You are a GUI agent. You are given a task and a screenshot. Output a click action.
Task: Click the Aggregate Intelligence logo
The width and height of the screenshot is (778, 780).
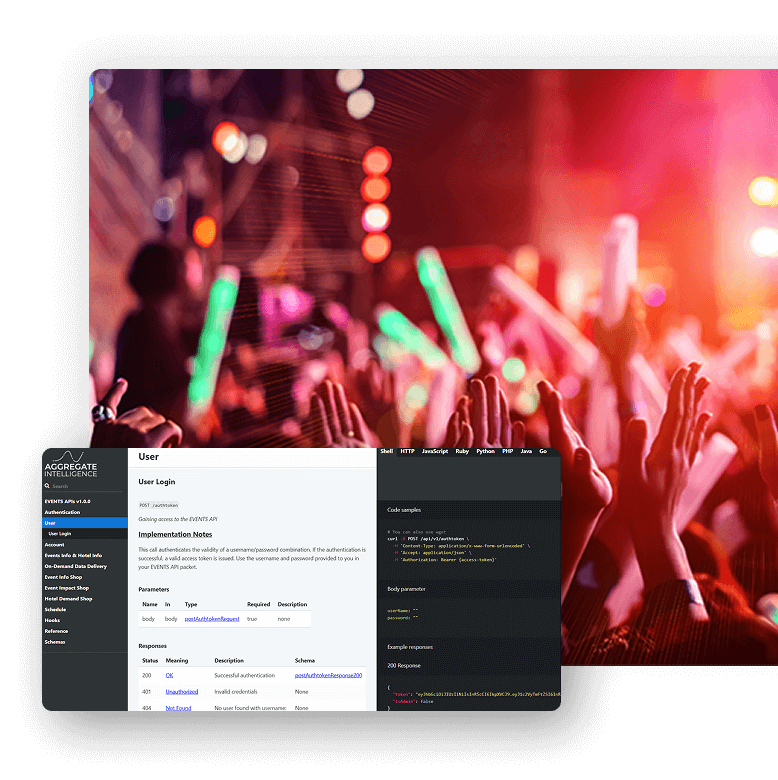click(x=71, y=465)
